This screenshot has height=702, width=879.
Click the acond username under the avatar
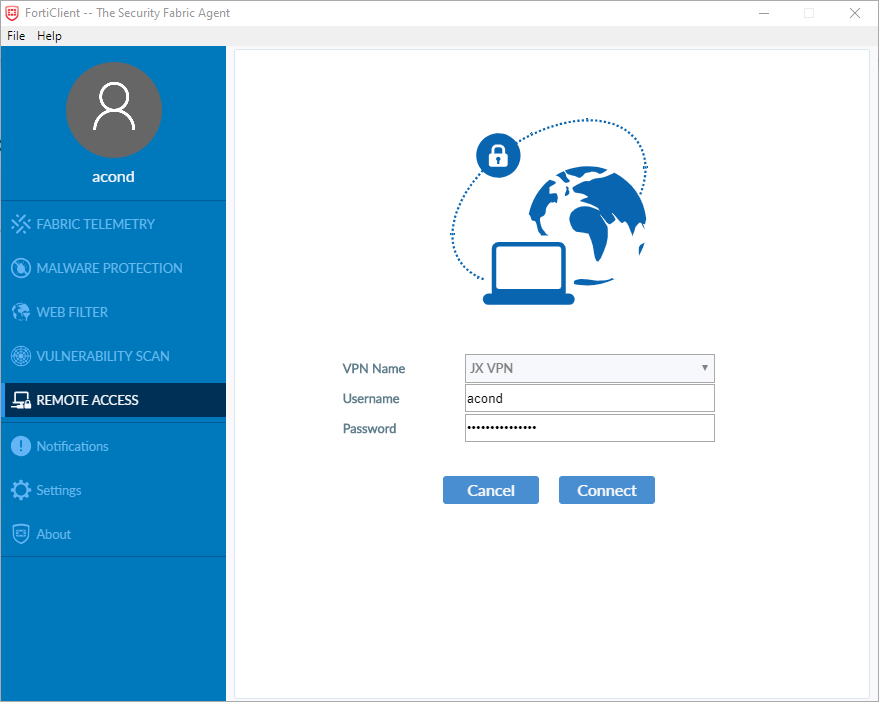(x=113, y=177)
